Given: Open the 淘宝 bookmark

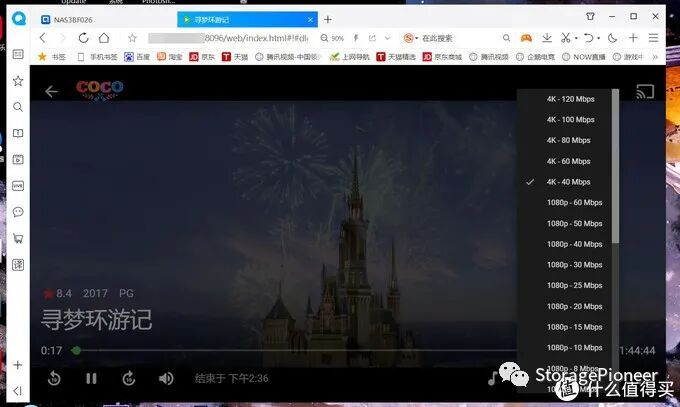Looking at the screenshot, I should (x=170, y=57).
